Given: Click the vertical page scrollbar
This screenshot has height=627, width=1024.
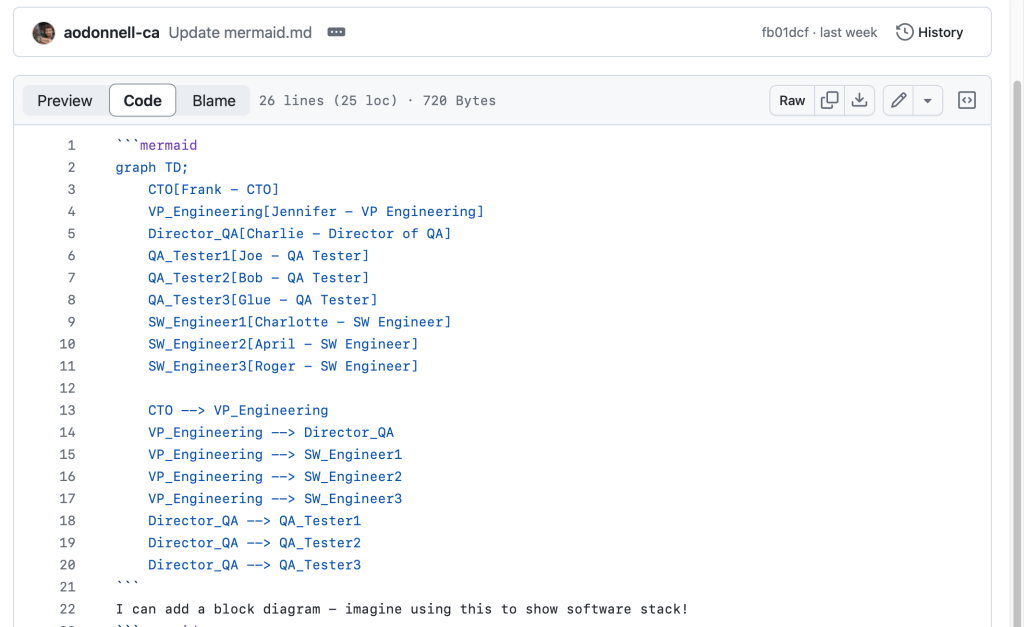Looking at the screenshot, I should (x=1016, y=300).
